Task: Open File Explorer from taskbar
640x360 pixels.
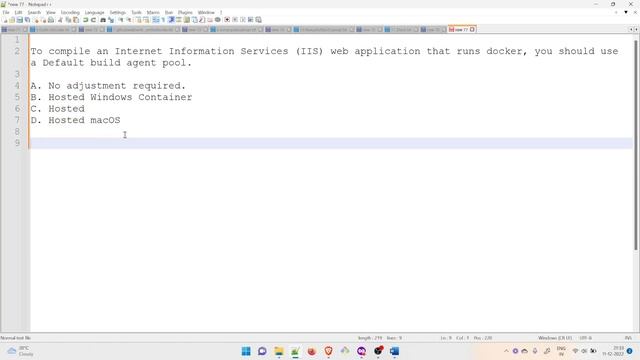Action: 279,351
